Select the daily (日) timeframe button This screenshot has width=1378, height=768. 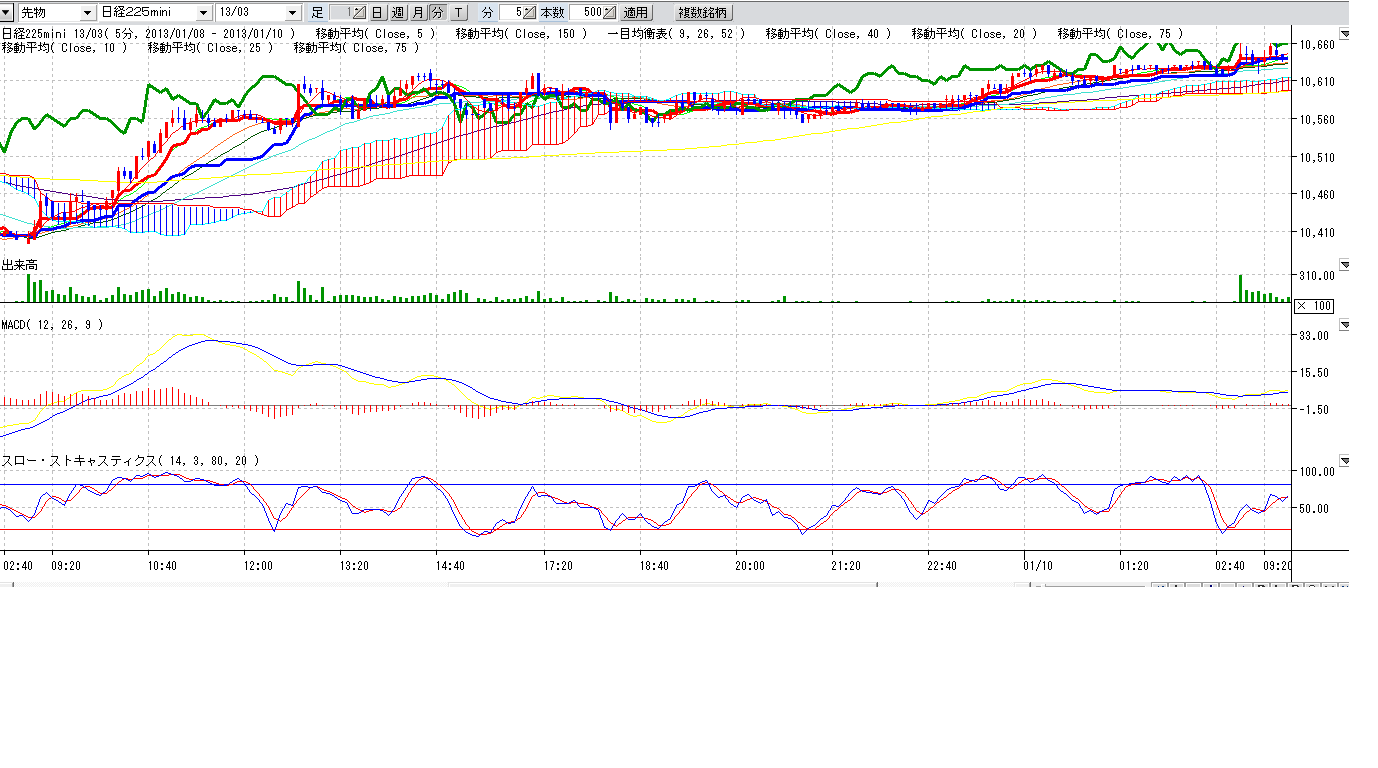click(377, 12)
